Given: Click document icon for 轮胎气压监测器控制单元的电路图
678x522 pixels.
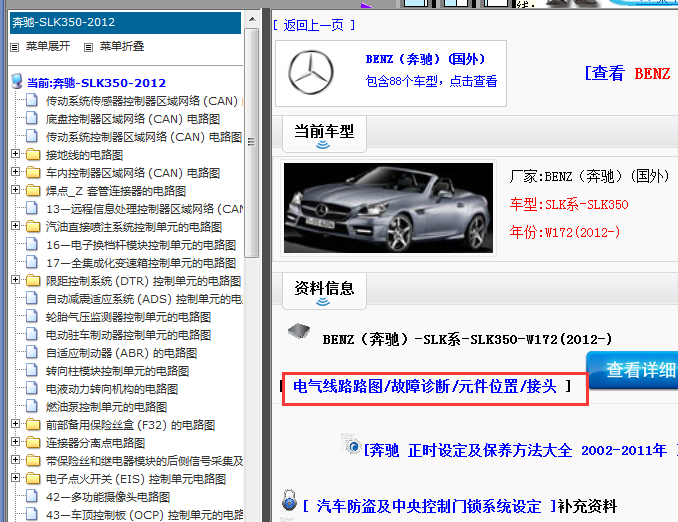Looking at the screenshot, I should [32, 316].
